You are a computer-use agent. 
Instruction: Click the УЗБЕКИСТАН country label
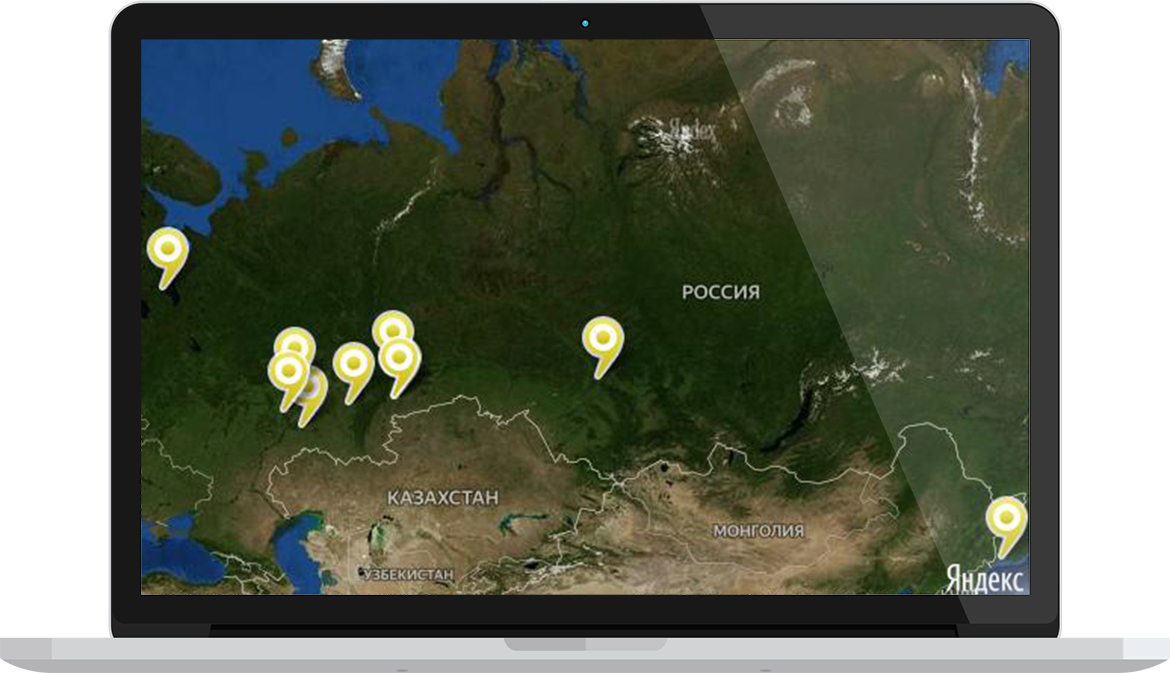pyautogui.click(x=409, y=575)
